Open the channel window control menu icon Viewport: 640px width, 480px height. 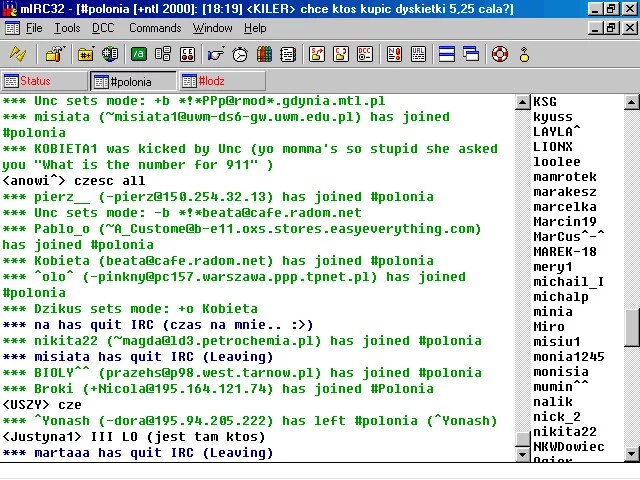(12, 28)
